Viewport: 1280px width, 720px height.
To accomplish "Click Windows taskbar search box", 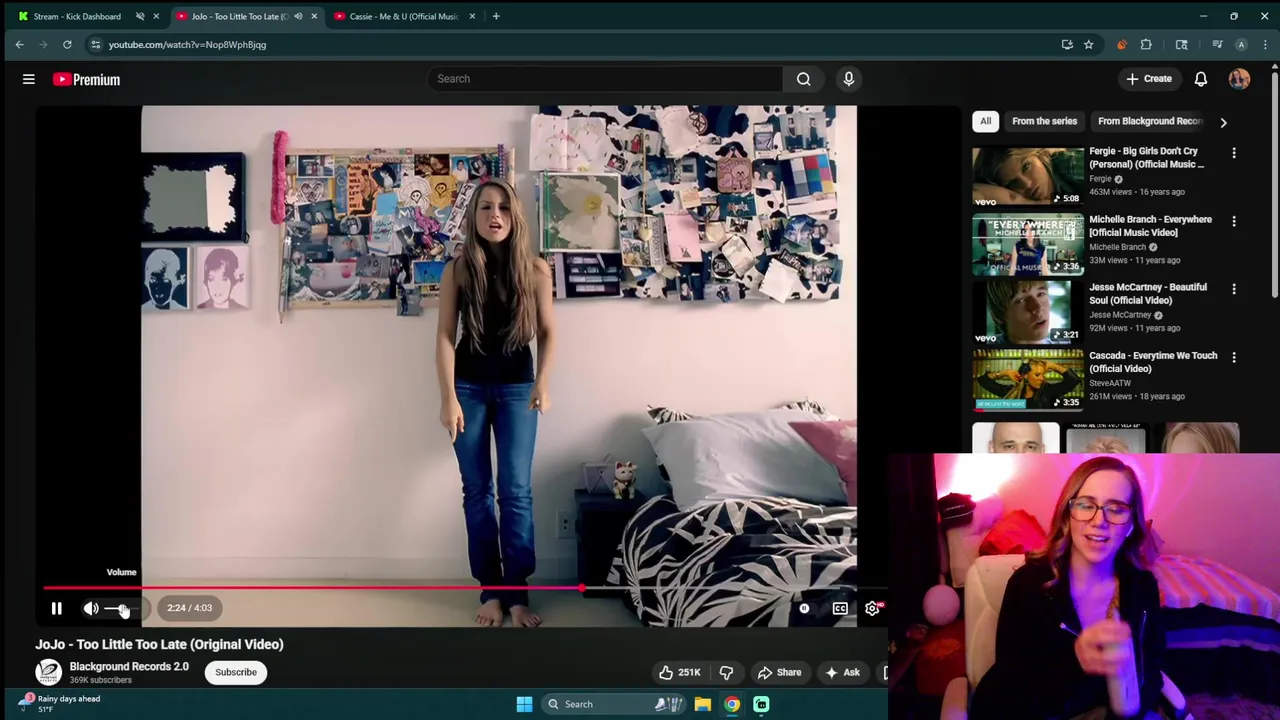I will (613, 704).
